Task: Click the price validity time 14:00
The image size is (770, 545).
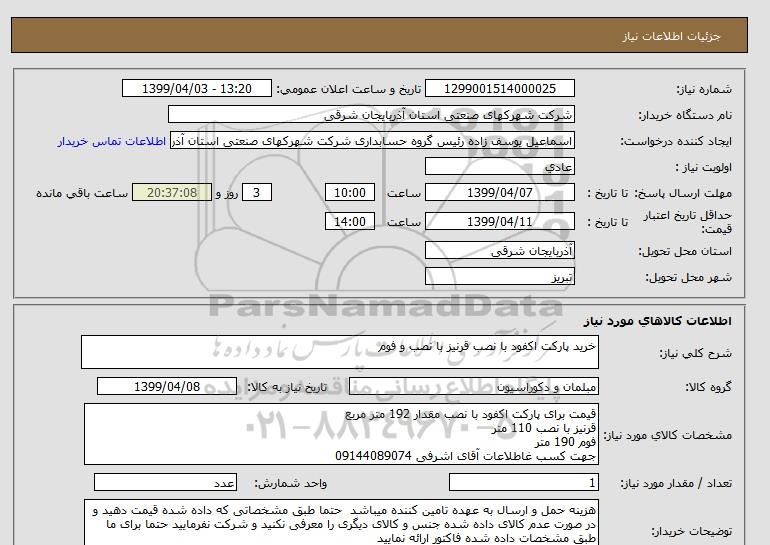Action: [x=352, y=221]
